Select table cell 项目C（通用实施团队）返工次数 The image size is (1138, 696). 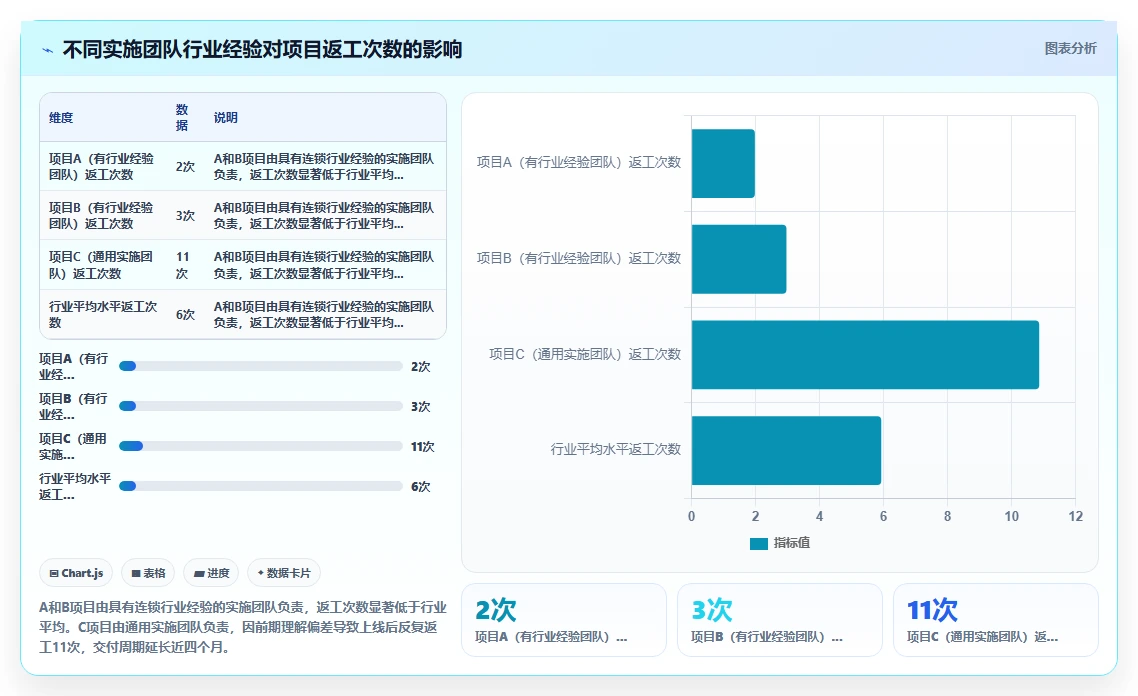102,265
